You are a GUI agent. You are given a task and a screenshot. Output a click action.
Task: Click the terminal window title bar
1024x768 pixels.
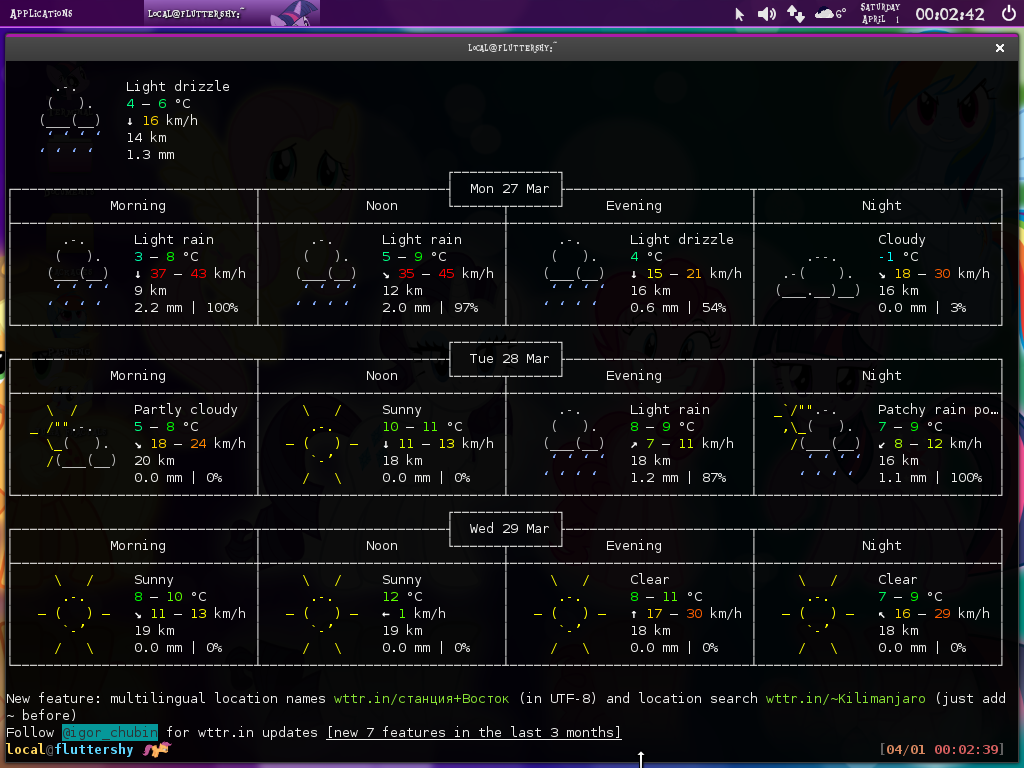point(512,47)
